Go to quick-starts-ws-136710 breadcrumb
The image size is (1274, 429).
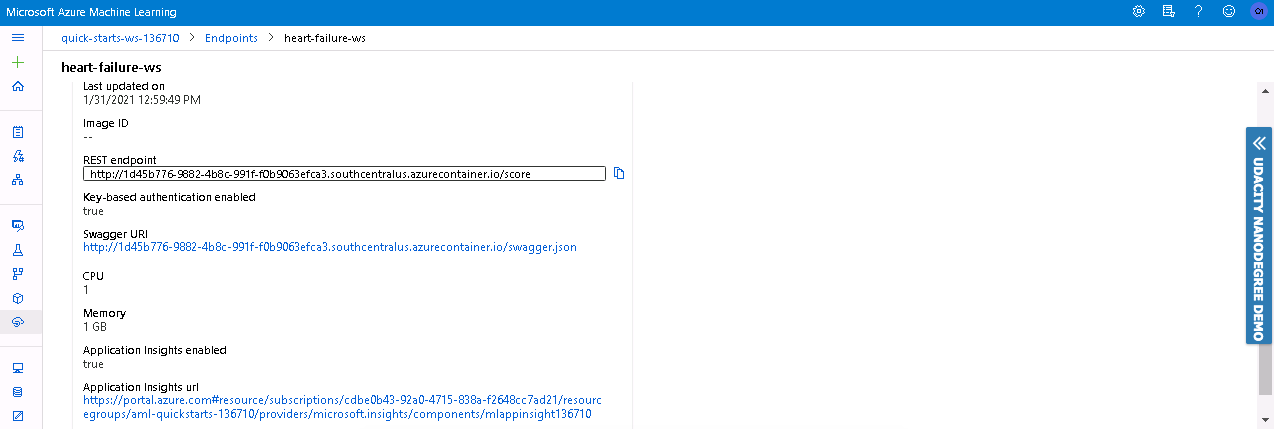click(120, 38)
